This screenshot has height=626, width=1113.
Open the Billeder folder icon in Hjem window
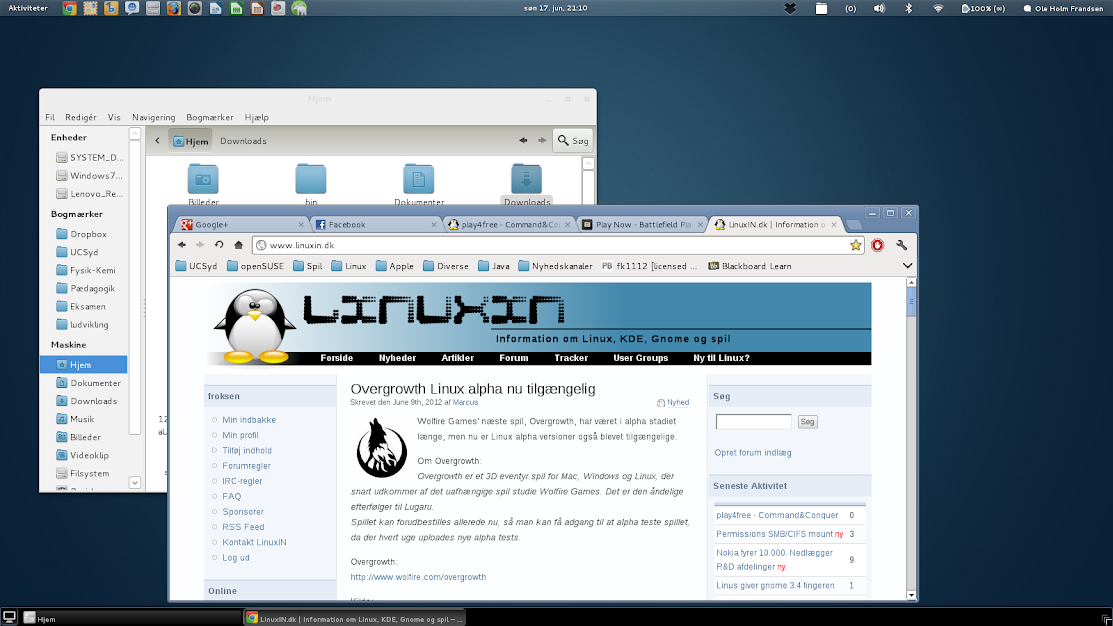(x=203, y=179)
